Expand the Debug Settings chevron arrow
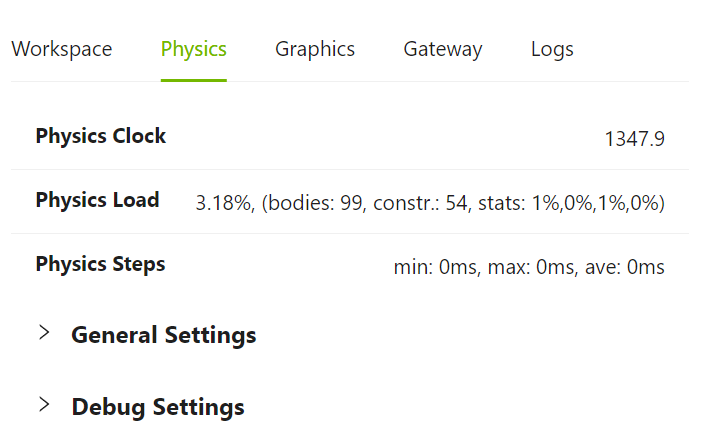The image size is (706, 439). pos(44,405)
